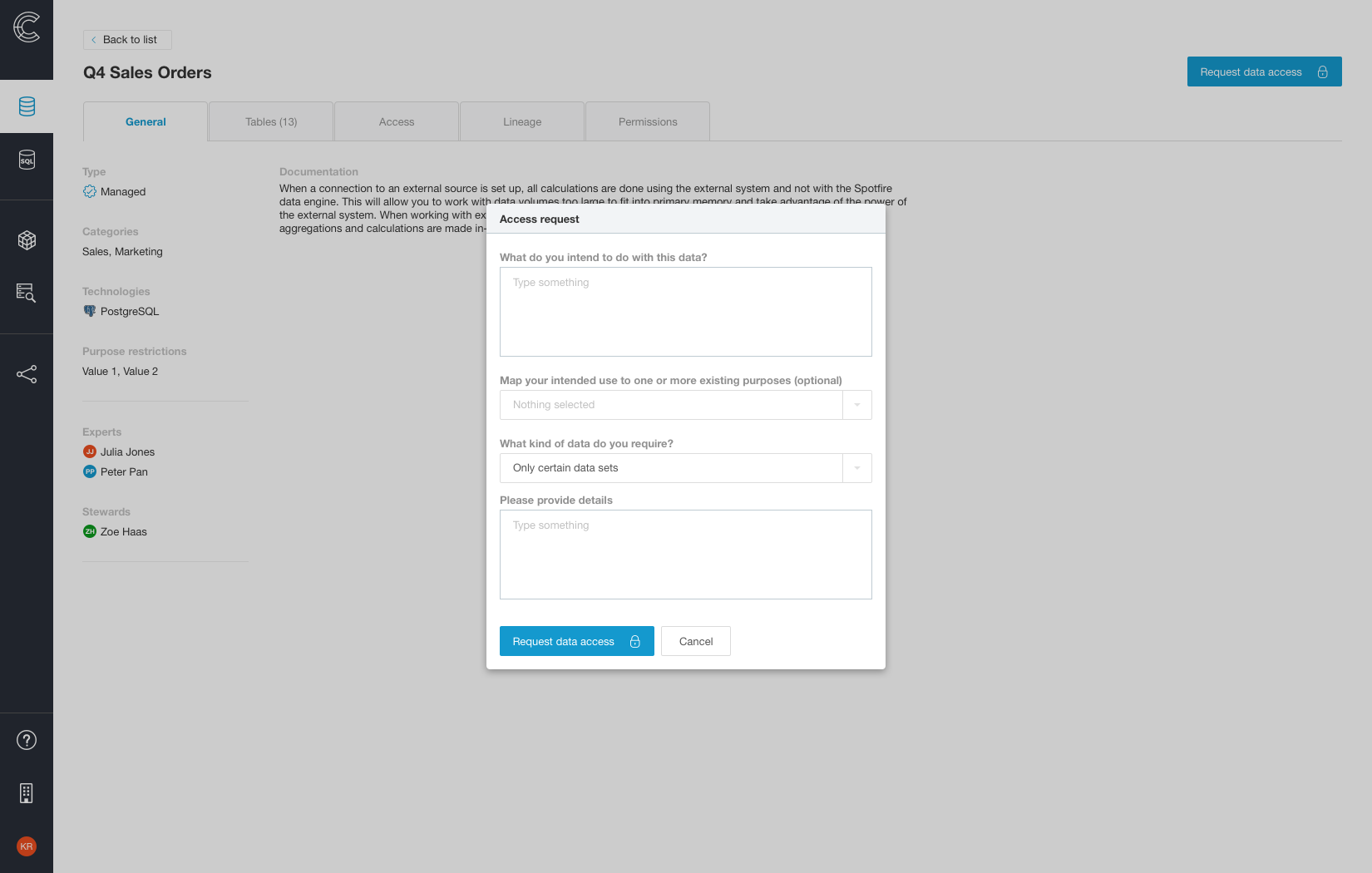The image size is (1372, 873).
Task: Click the app logo in sidebar
Action: tap(27, 27)
